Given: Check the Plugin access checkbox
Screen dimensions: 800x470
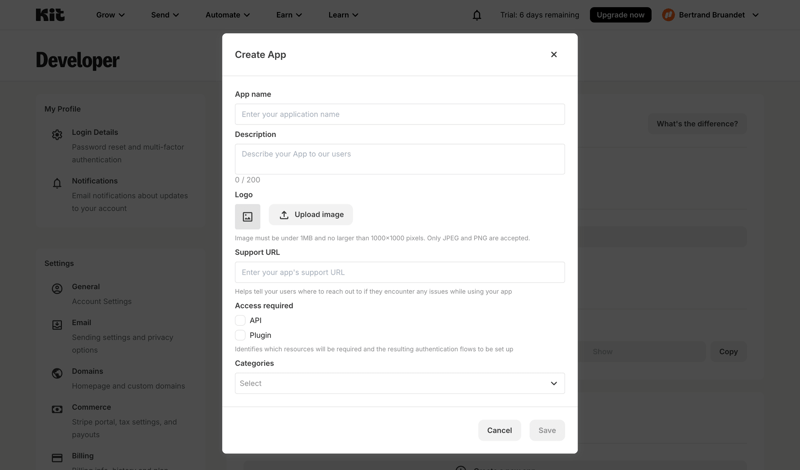Looking at the screenshot, I should 240,335.
